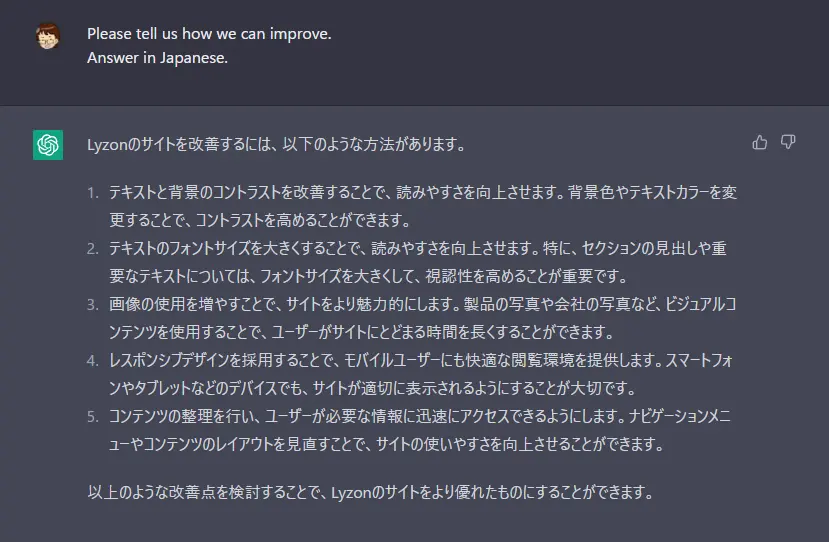Click the green ChatGPT logo avatar
The image size is (829, 542).
pos(48,145)
